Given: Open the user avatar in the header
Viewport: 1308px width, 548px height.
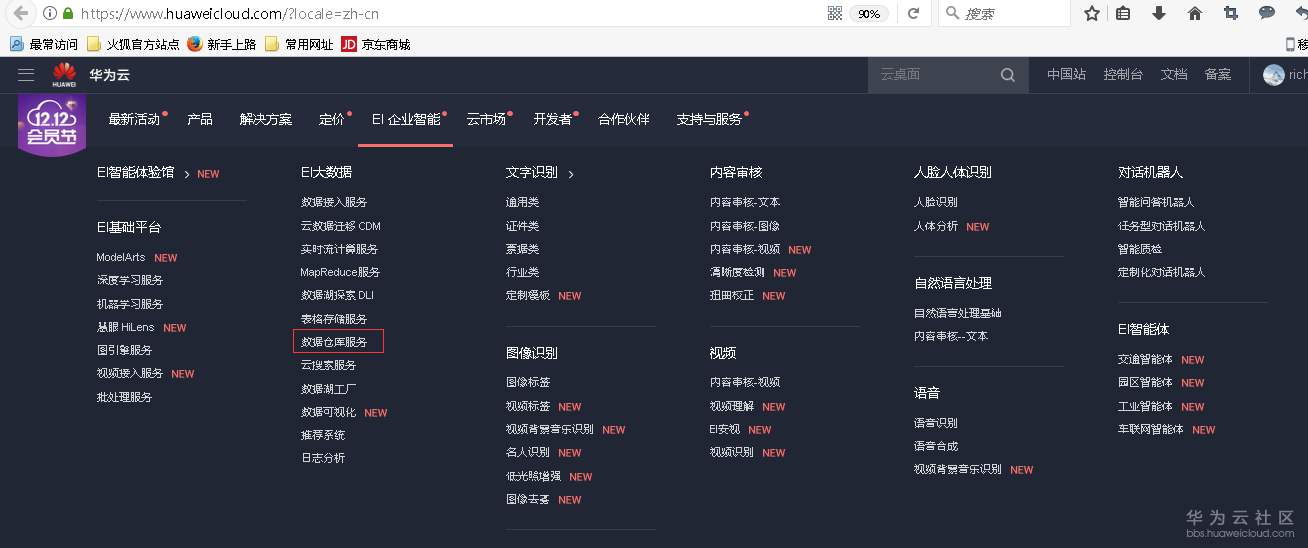Looking at the screenshot, I should [x=1273, y=75].
